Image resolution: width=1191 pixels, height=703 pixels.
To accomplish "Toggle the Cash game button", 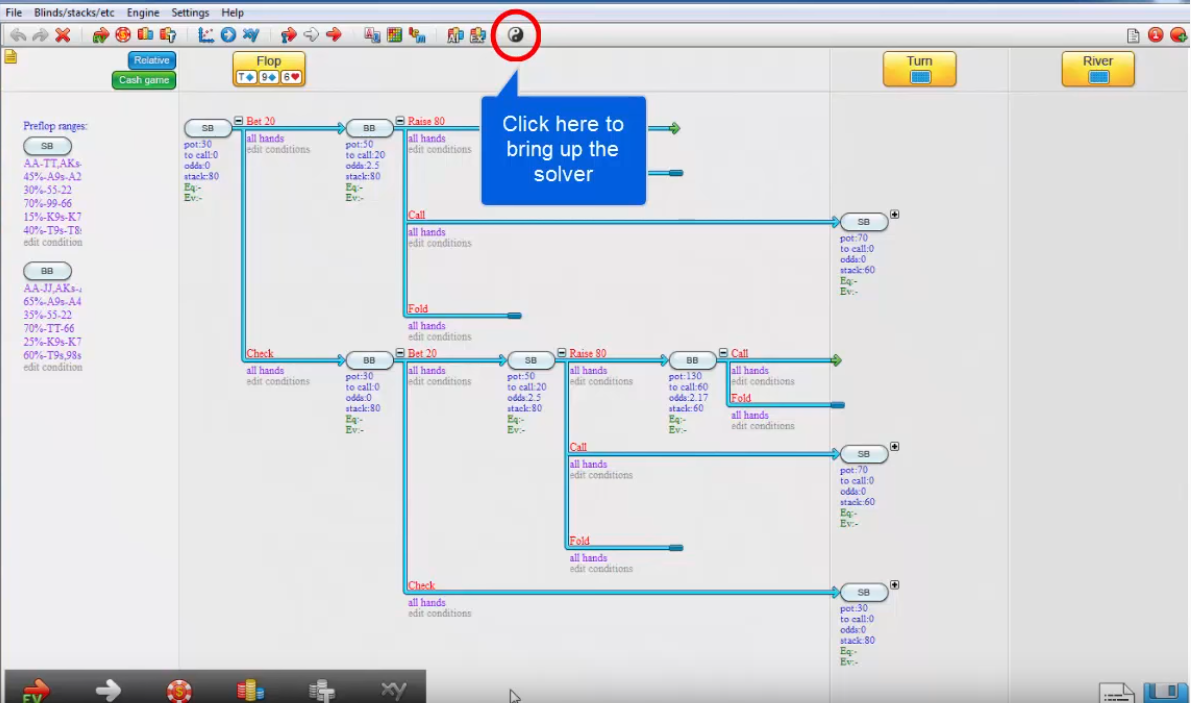I will [x=144, y=80].
